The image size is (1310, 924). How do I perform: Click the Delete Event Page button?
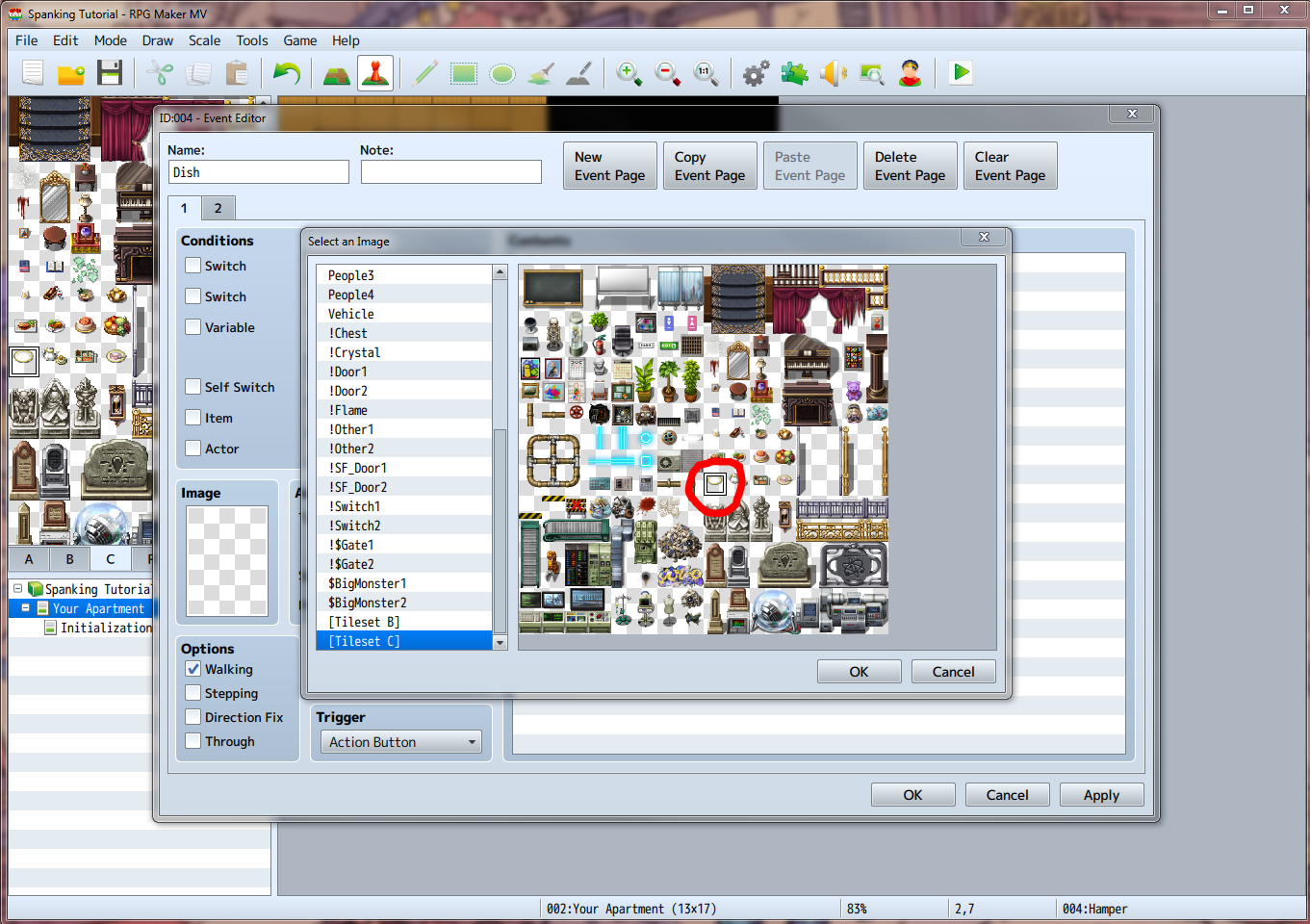[x=911, y=166]
